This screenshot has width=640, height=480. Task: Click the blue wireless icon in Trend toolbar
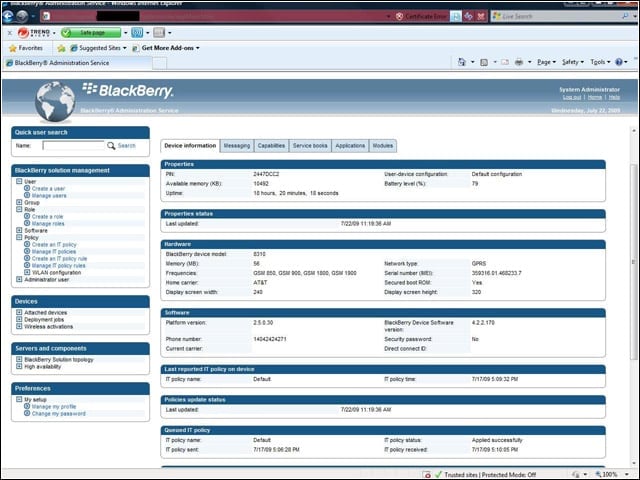[137, 33]
